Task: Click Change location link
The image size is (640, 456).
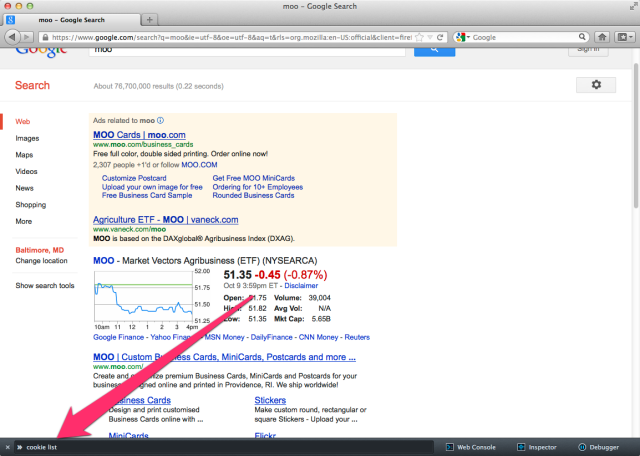Action: click(x=41, y=261)
